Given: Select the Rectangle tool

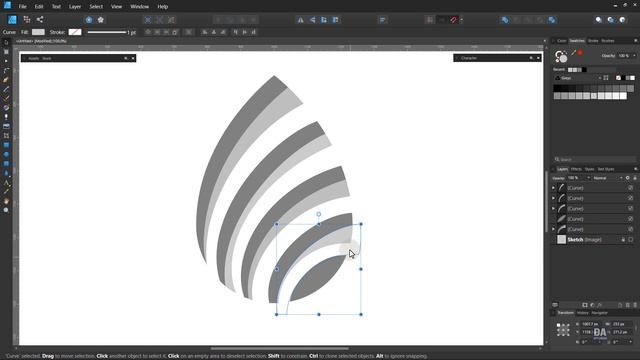Looking at the screenshot, I should pos(6,145).
